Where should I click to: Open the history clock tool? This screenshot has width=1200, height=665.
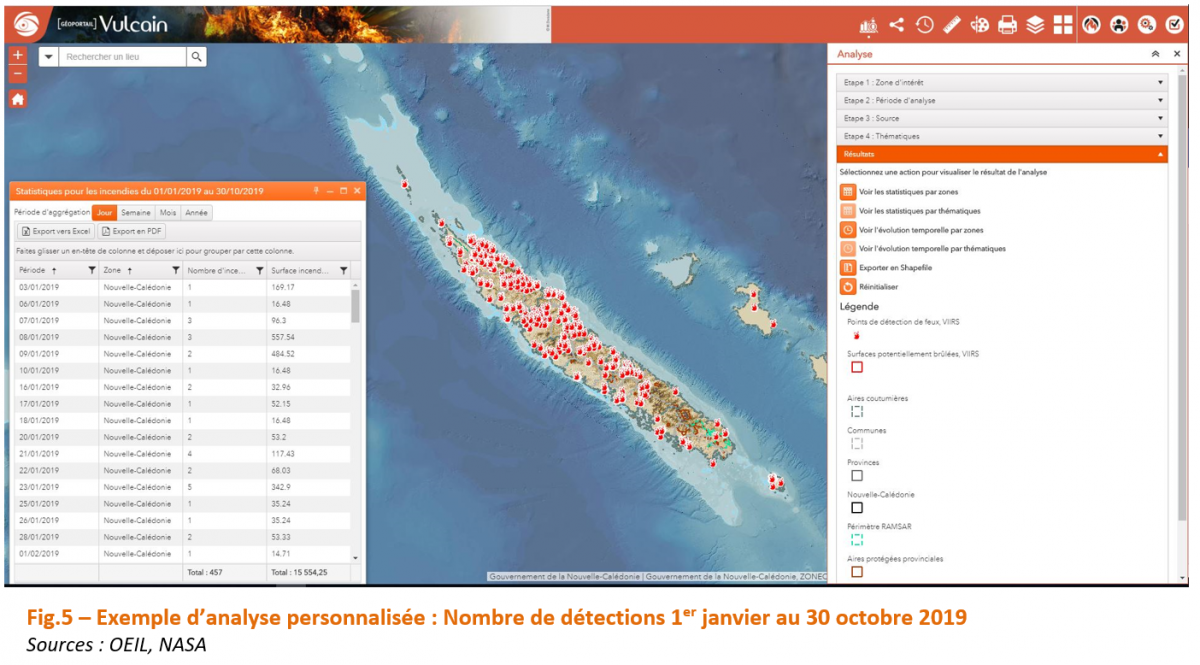[924, 25]
